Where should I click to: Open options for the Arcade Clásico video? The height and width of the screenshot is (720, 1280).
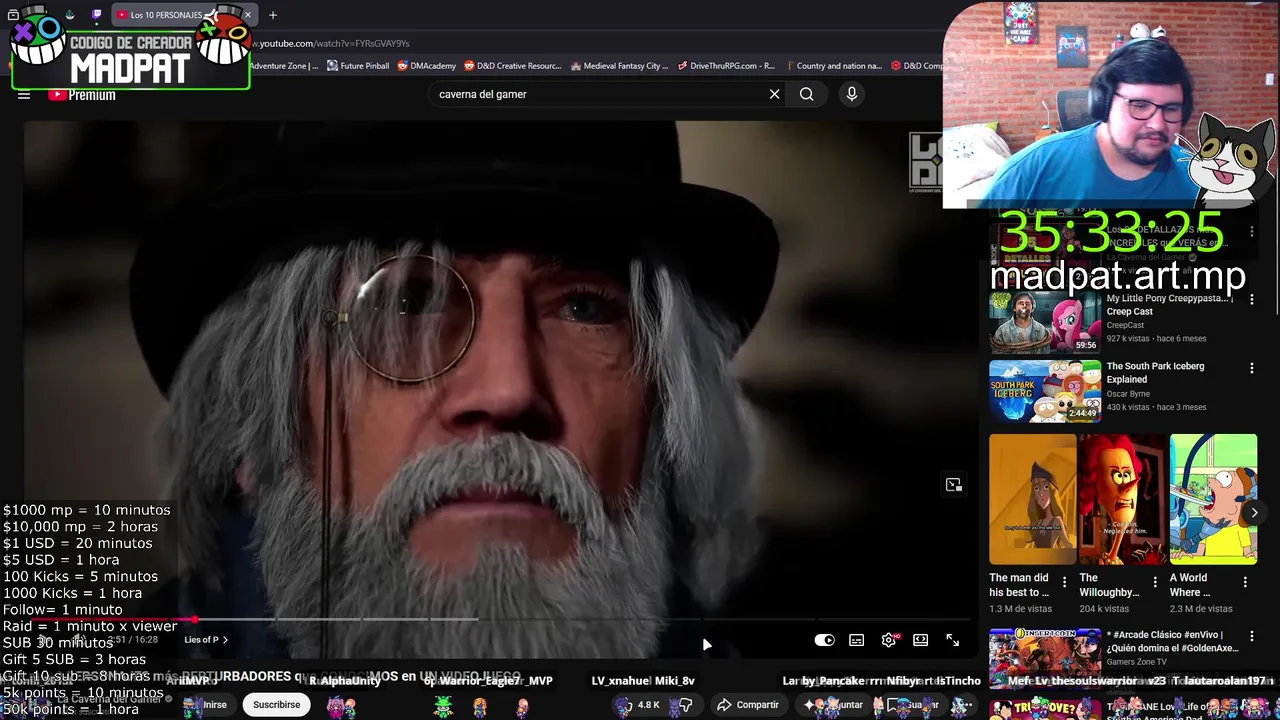1252,636
